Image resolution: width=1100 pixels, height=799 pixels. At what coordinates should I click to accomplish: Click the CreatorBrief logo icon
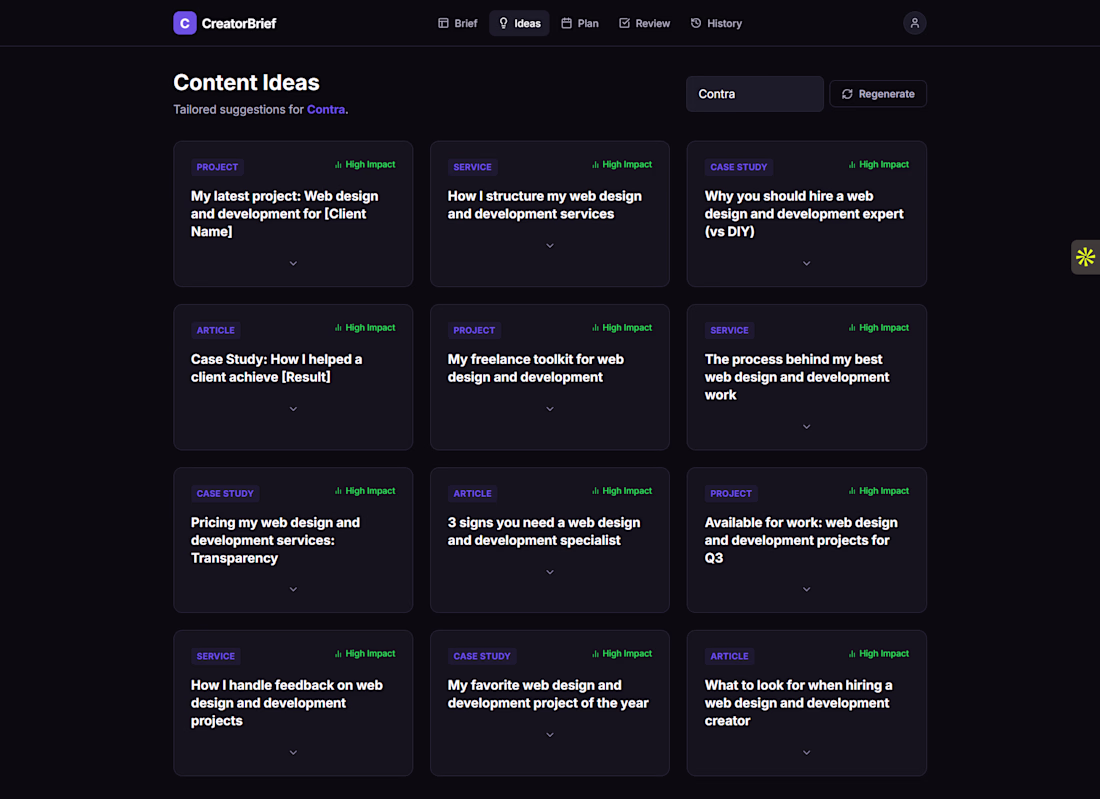point(185,23)
